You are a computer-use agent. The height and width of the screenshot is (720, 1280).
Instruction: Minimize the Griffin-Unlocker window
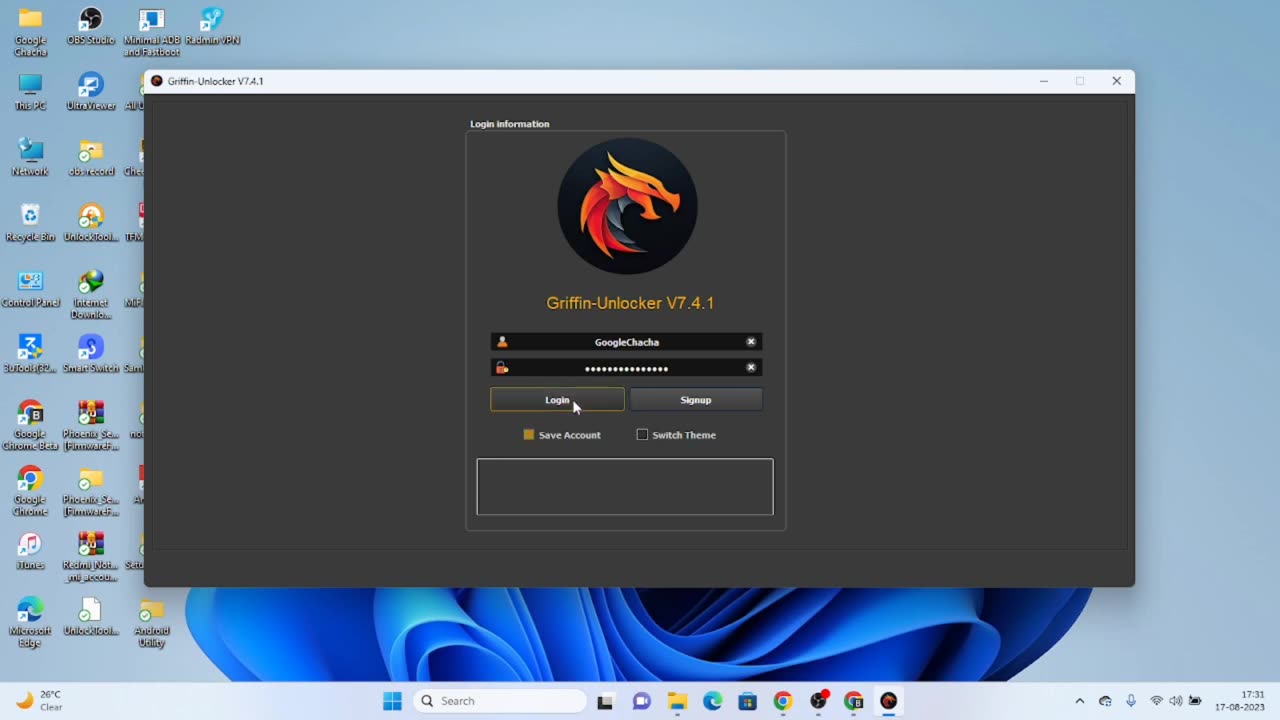click(x=1043, y=81)
